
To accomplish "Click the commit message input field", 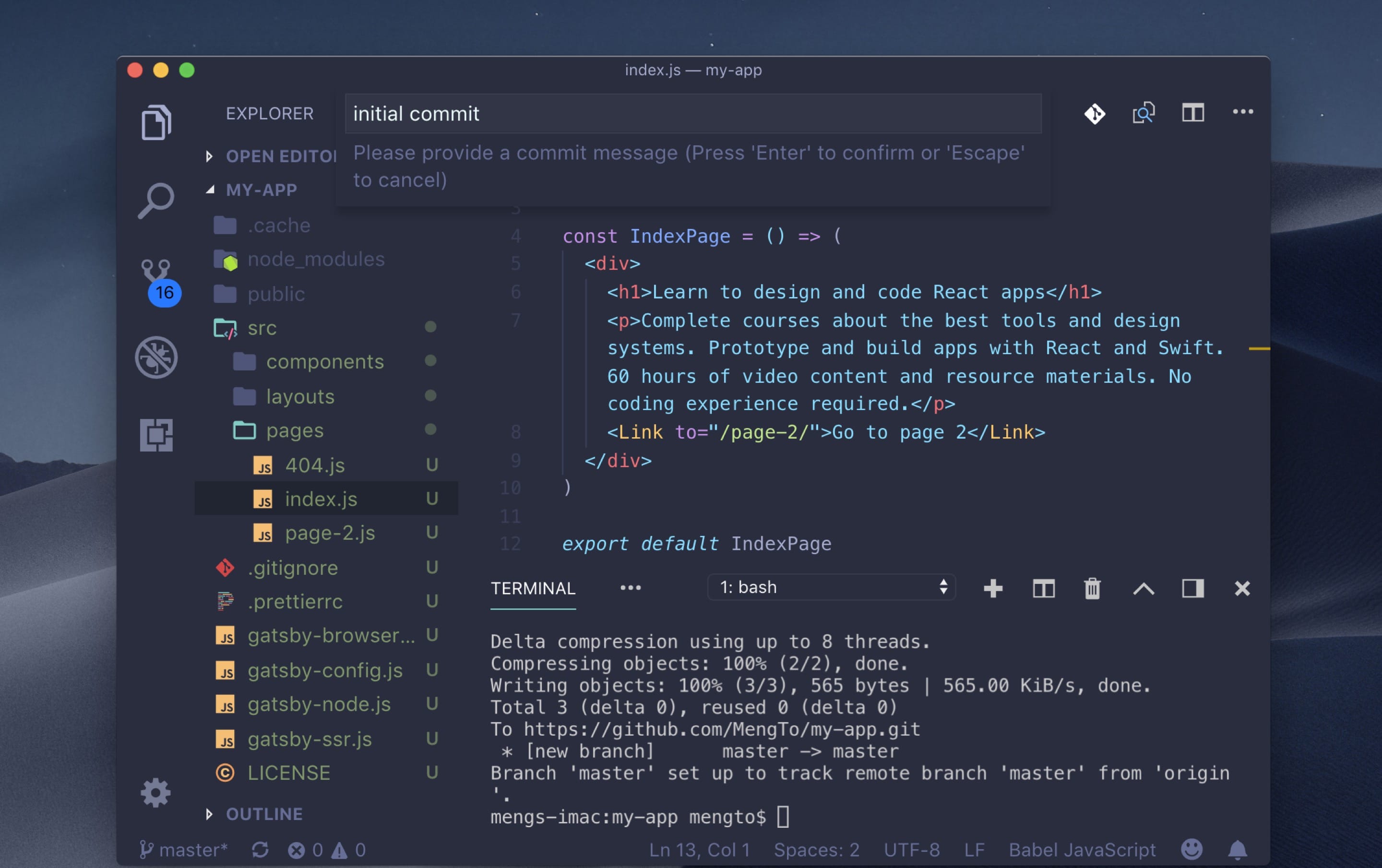I will click(693, 114).
